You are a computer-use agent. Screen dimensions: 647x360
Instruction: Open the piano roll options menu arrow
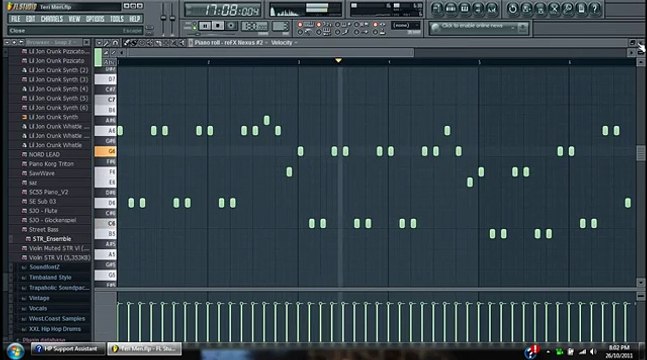(99, 43)
